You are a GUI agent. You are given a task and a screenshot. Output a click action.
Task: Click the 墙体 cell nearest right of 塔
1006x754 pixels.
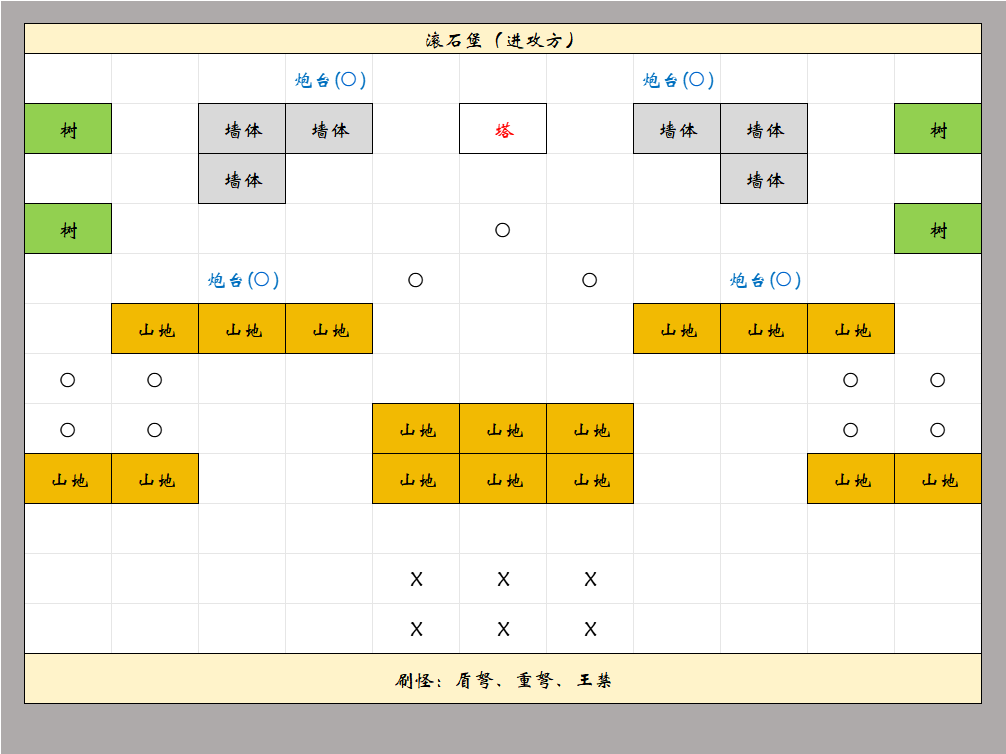677,128
